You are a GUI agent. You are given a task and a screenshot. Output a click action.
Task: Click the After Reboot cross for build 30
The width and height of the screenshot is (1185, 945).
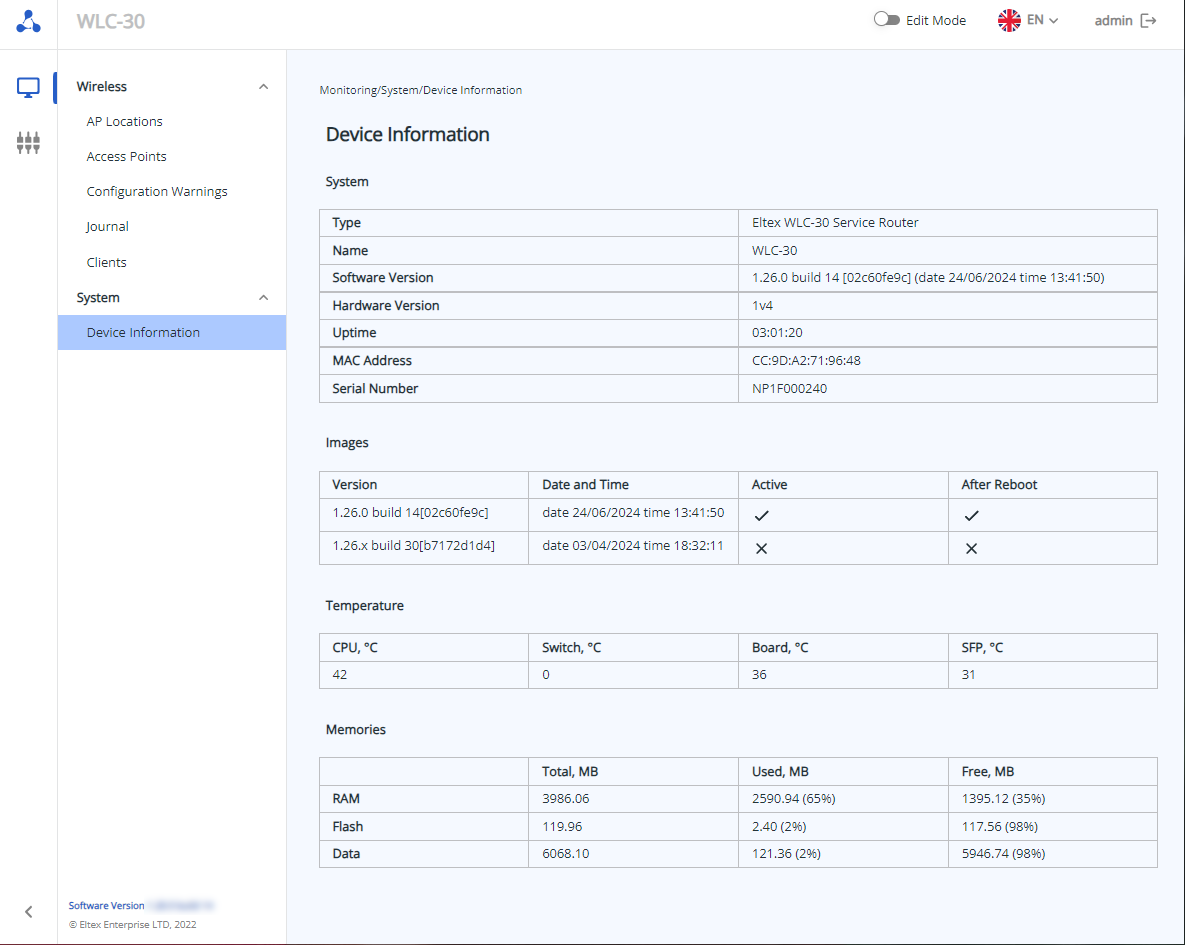pyautogui.click(x=971, y=549)
